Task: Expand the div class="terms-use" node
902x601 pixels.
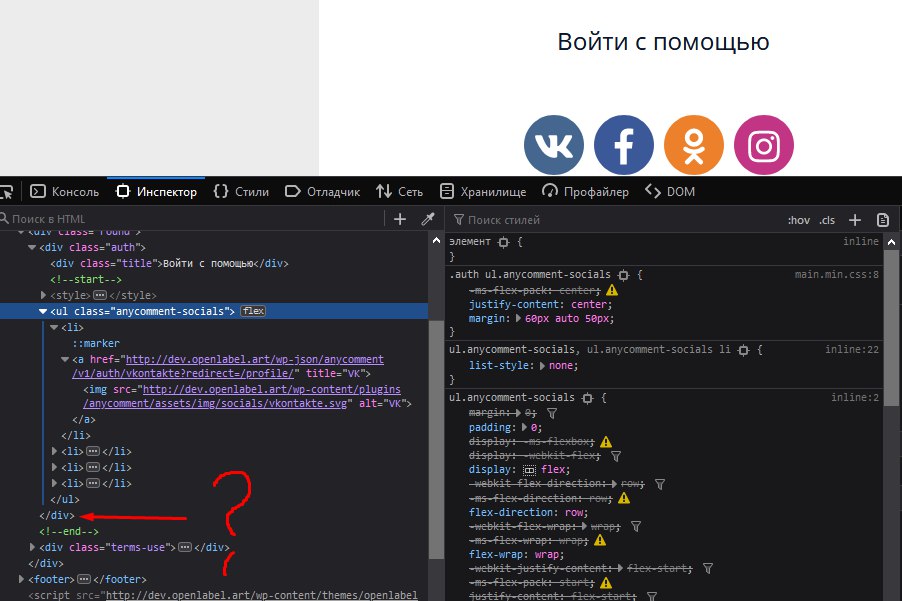Action: click(32, 547)
